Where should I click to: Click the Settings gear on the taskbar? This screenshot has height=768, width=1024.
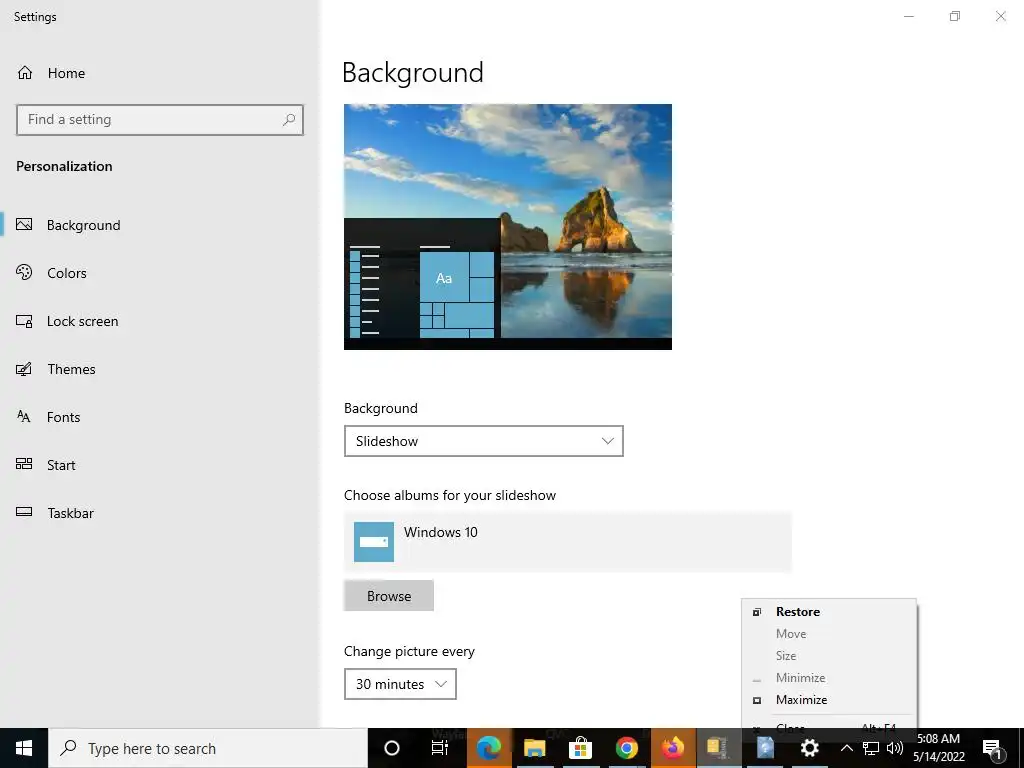[x=810, y=748]
